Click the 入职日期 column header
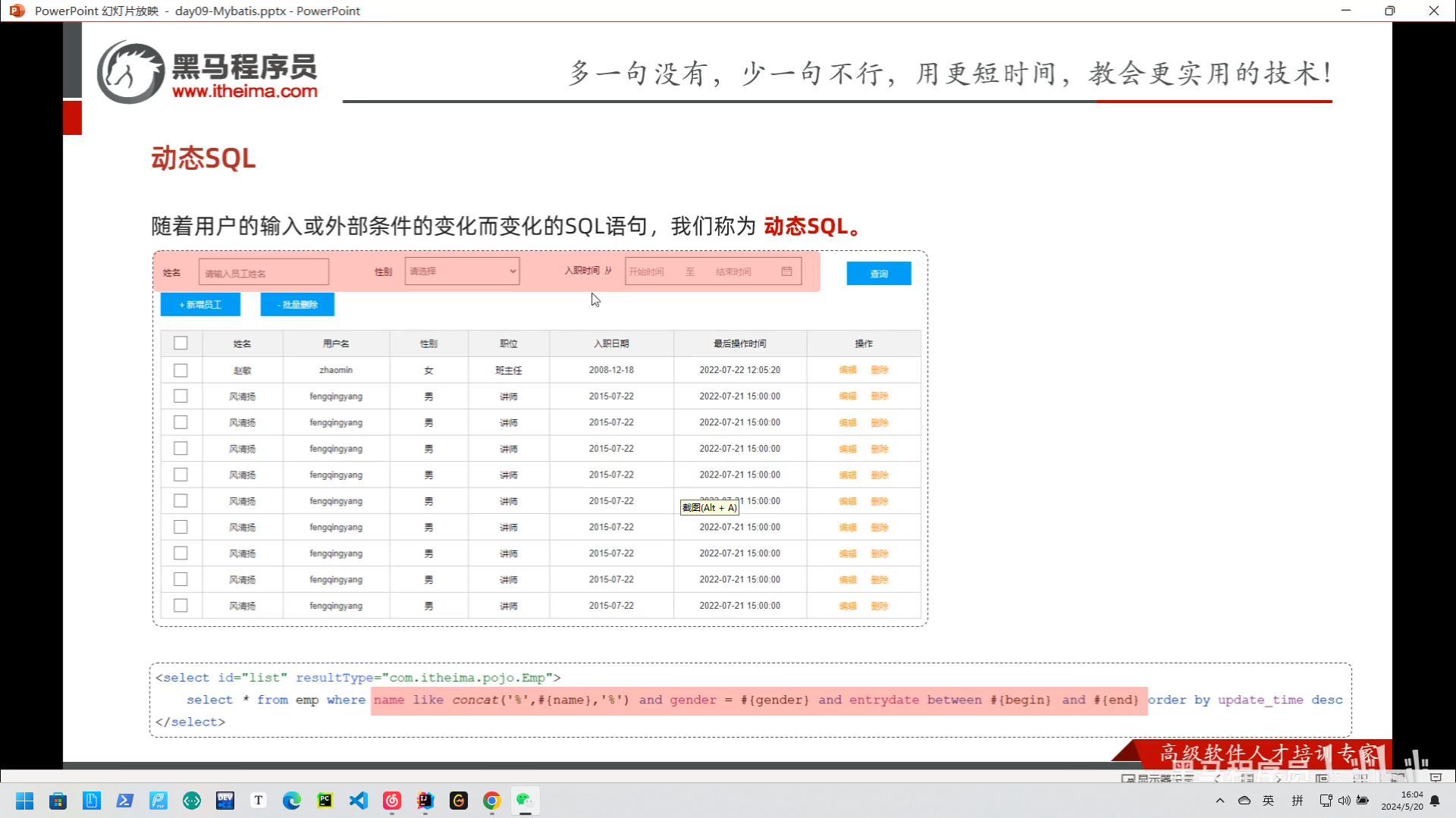 point(611,344)
